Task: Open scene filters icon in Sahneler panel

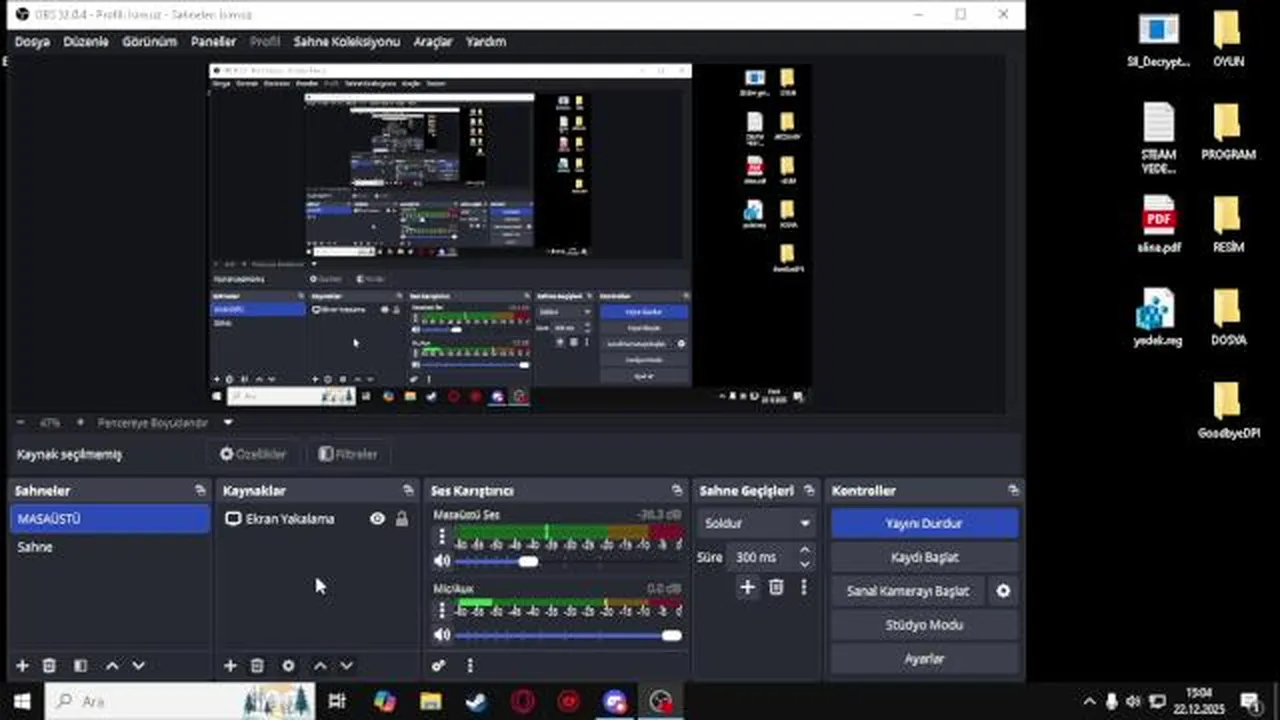Action: pos(80,666)
